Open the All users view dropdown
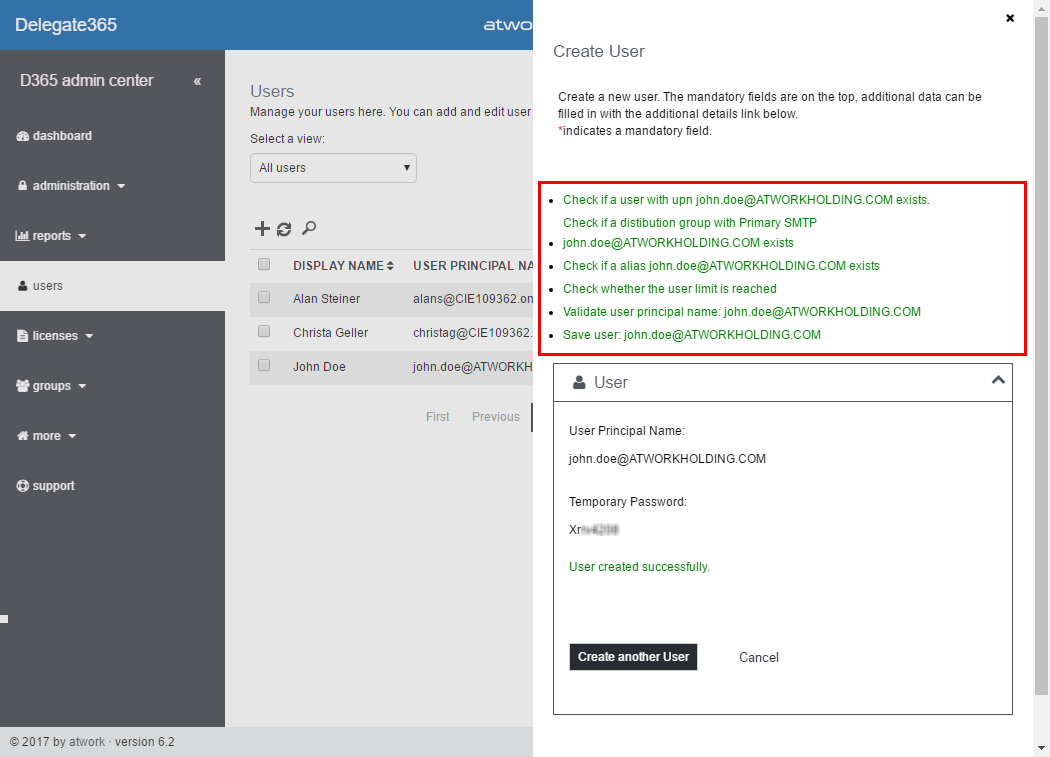Viewport: 1050px width, 757px height. 333,168
